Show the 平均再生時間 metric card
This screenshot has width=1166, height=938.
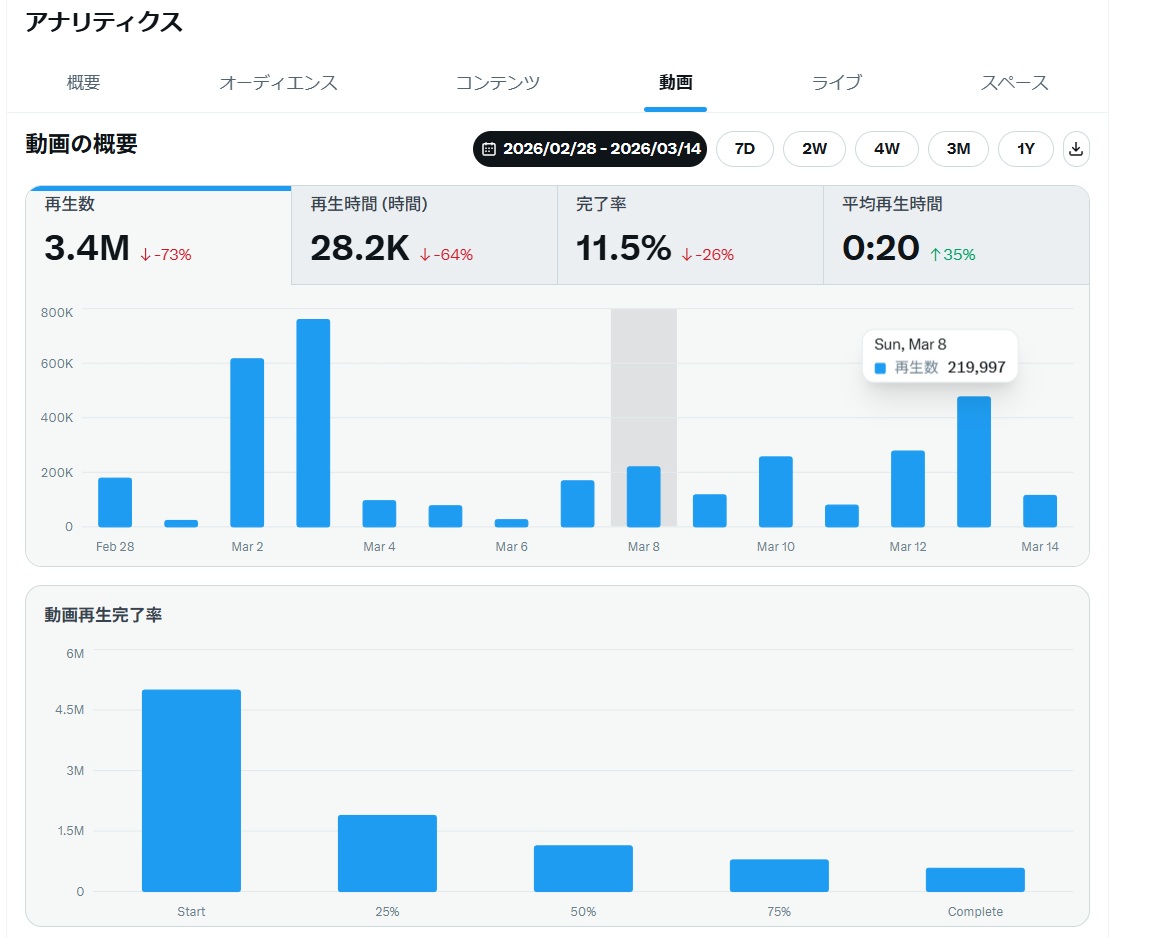(955, 235)
